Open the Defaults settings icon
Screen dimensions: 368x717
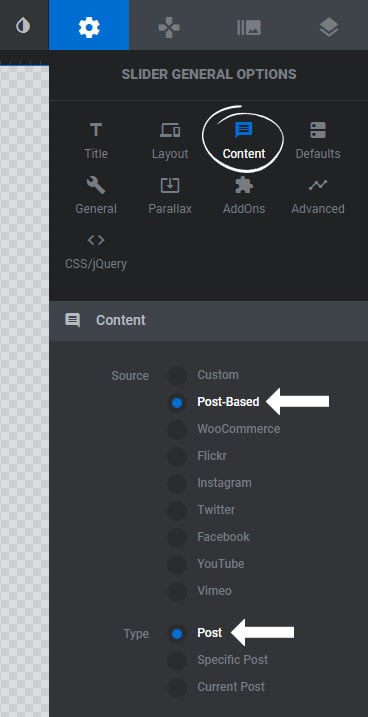[x=318, y=130]
